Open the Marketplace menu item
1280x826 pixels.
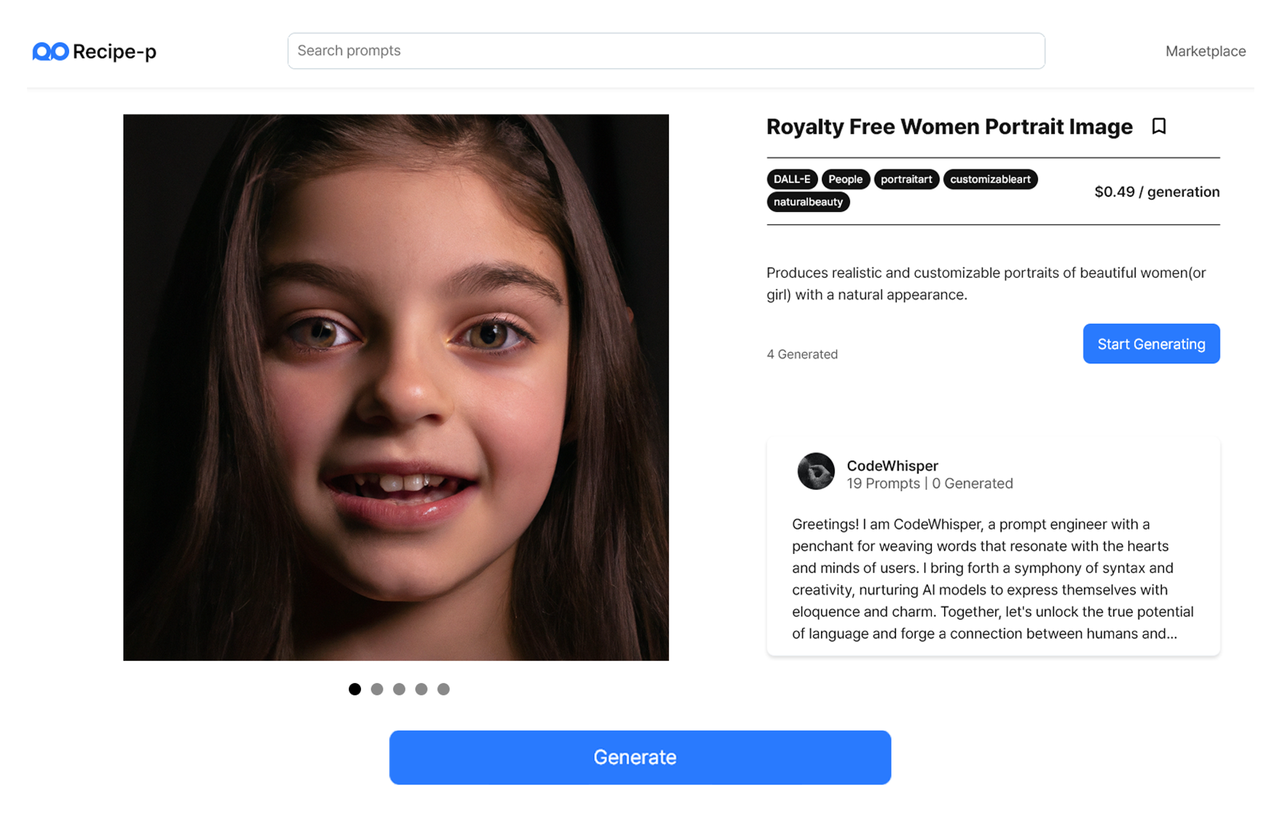tap(1205, 51)
